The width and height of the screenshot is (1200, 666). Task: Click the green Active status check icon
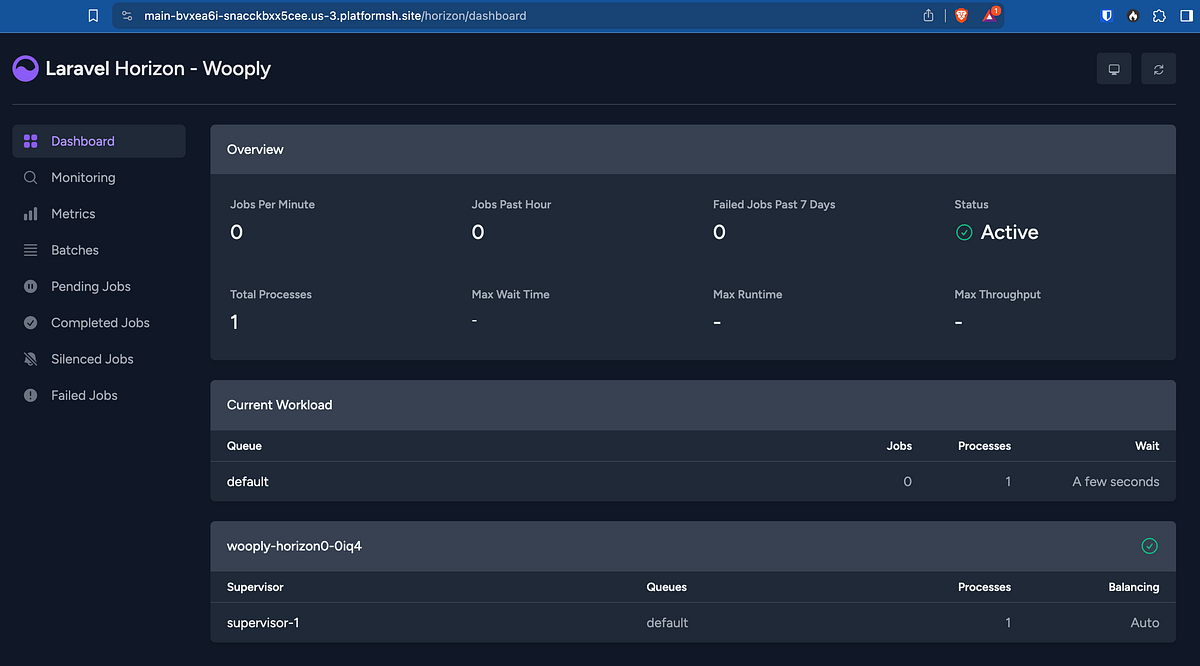(x=964, y=231)
